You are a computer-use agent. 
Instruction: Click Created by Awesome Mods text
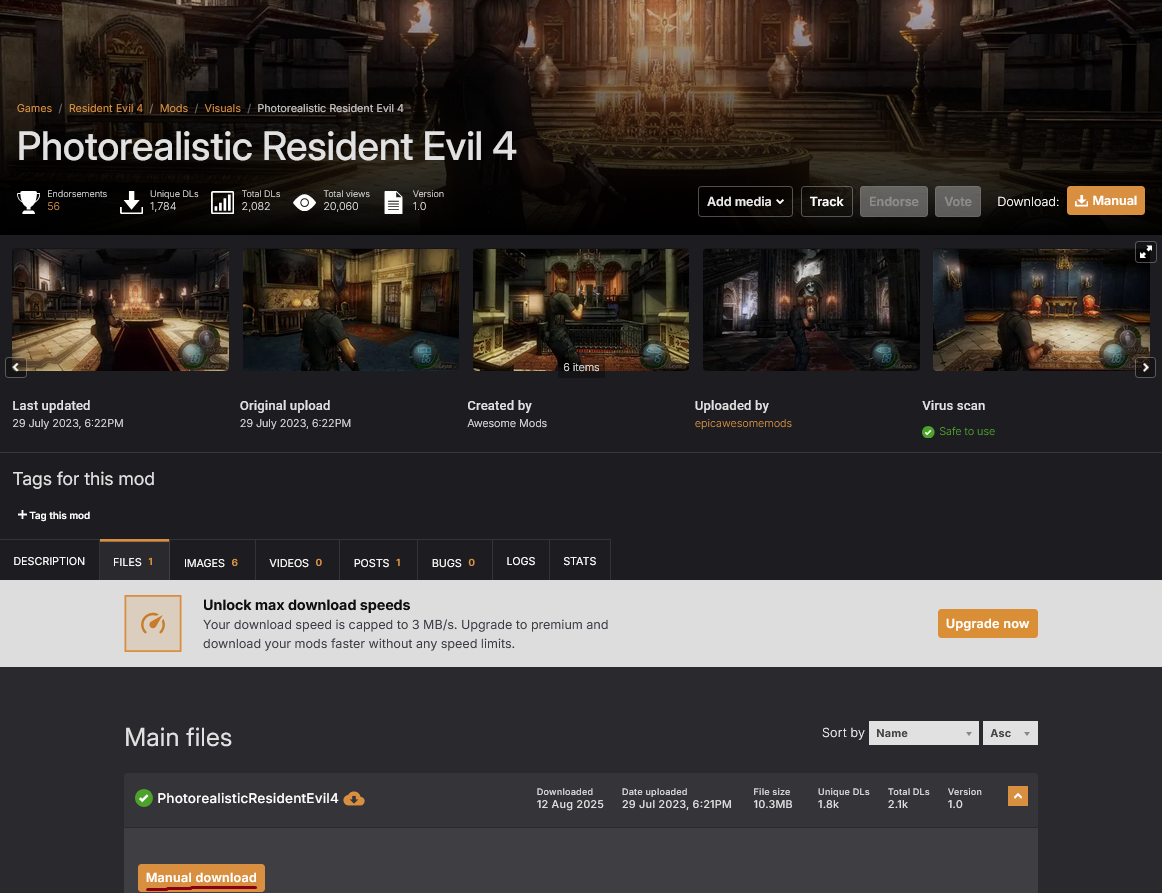(x=507, y=423)
